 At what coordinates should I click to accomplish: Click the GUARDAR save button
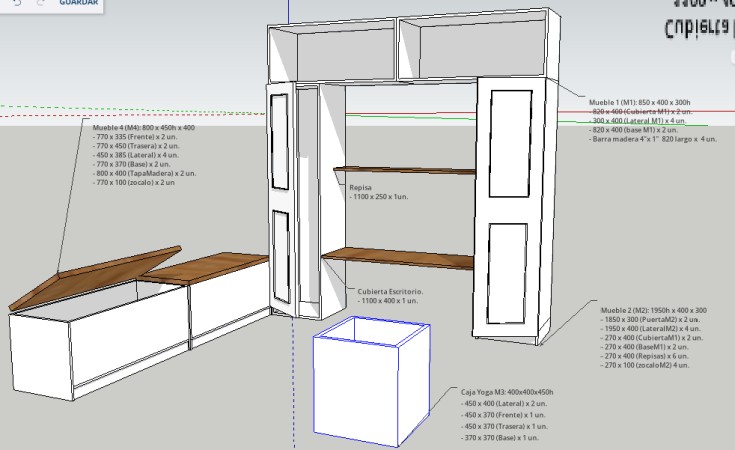[78, 2]
